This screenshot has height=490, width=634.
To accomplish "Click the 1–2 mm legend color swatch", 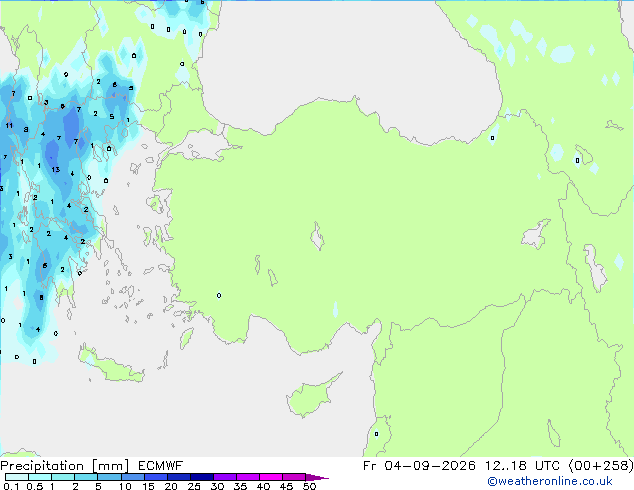I will pos(63,477).
